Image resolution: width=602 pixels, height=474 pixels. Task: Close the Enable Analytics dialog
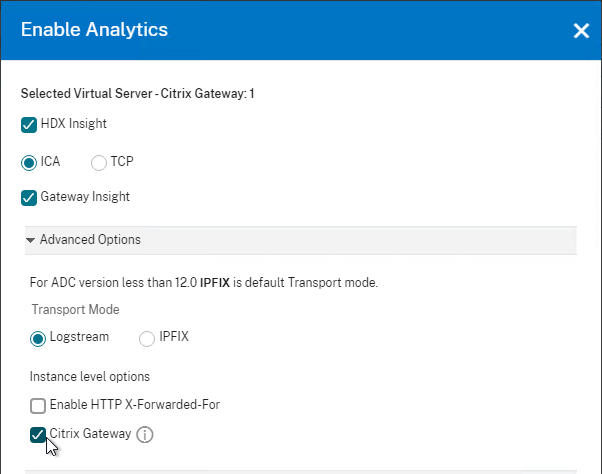[x=581, y=31]
